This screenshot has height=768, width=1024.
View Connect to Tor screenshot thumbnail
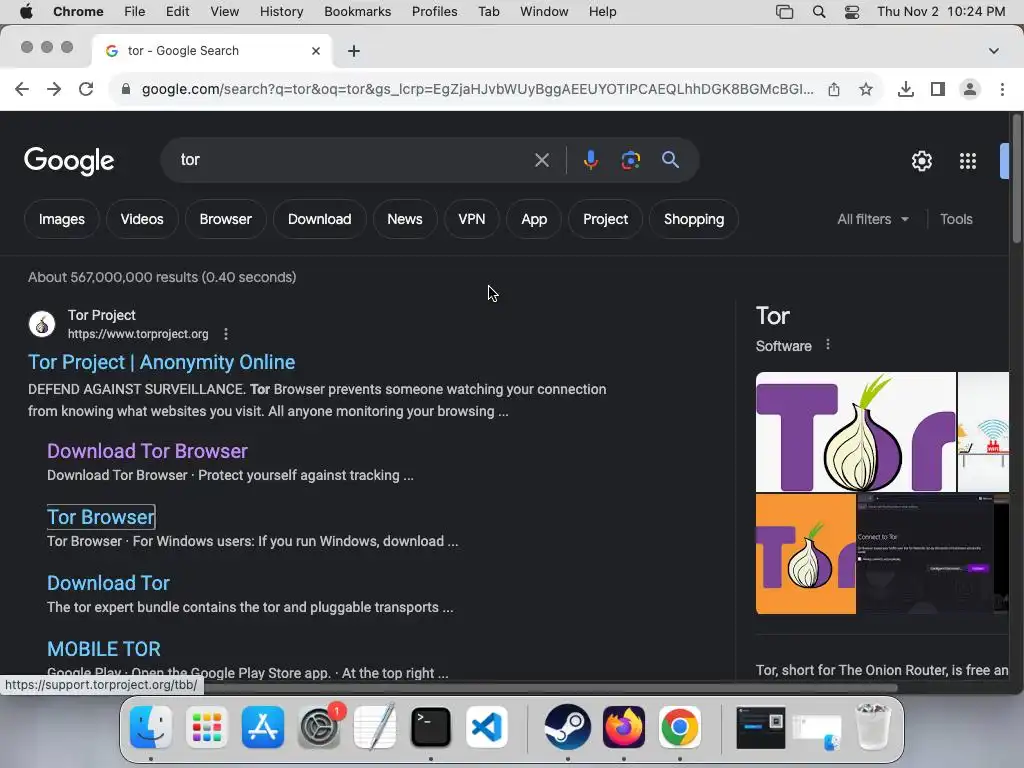[925, 554]
